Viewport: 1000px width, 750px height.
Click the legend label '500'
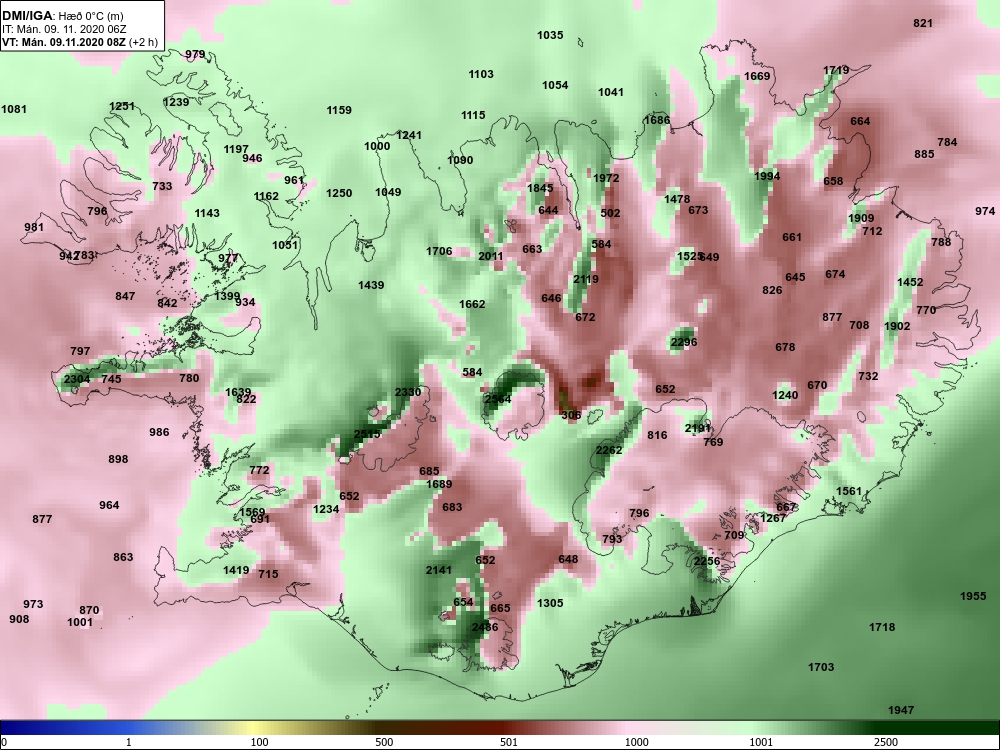pos(385,742)
